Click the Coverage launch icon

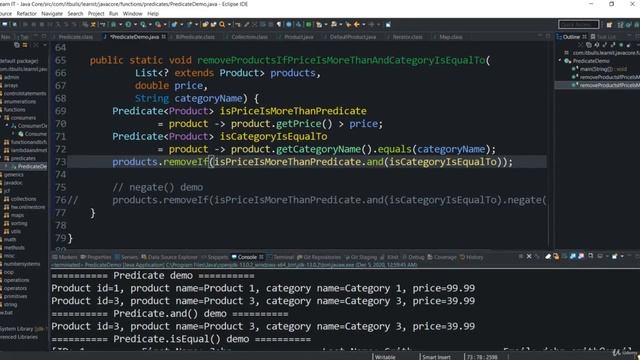143,24
